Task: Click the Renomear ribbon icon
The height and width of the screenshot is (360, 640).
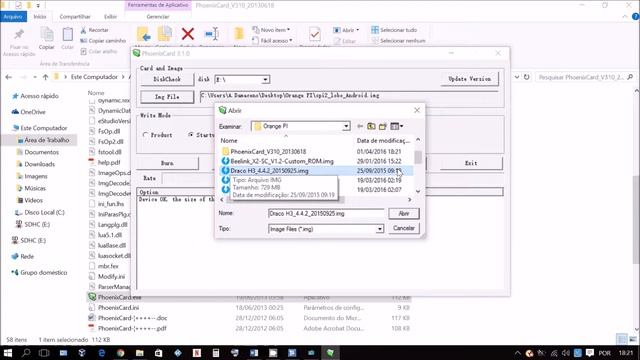Action: pos(211,34)
